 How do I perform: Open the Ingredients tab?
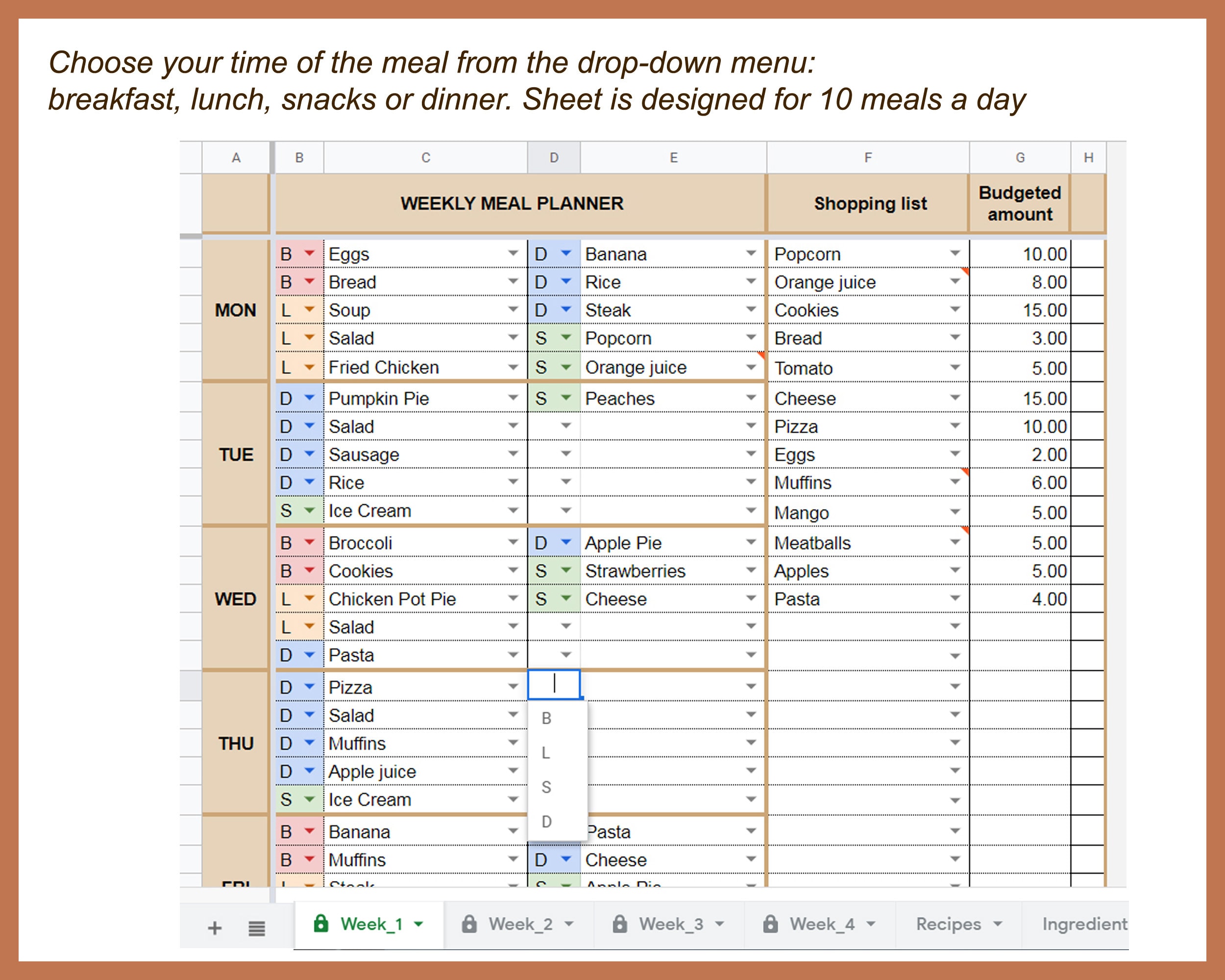click(1084, 924)
